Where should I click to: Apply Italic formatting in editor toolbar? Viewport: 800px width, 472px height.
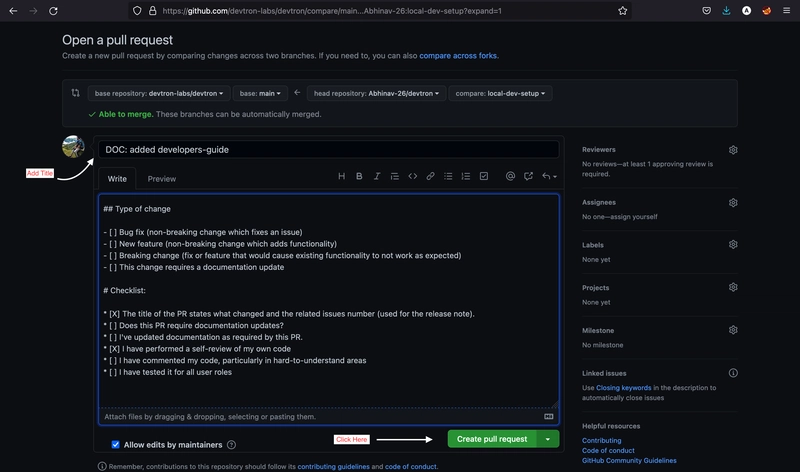point(377,176)
